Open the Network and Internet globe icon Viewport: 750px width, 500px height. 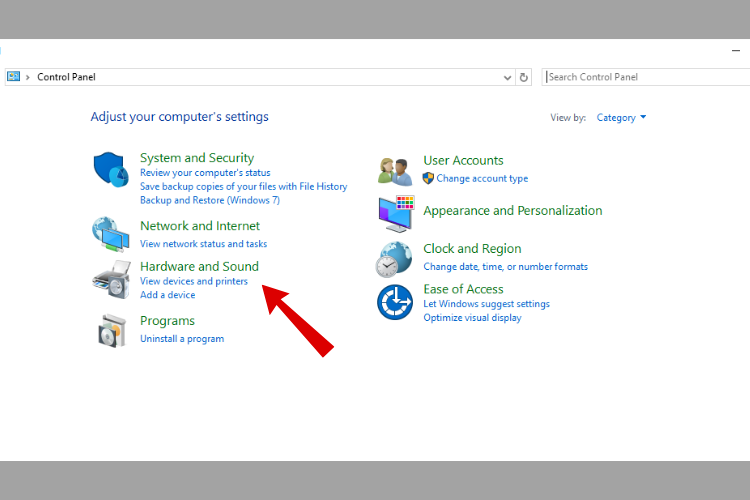pos(110,233)
